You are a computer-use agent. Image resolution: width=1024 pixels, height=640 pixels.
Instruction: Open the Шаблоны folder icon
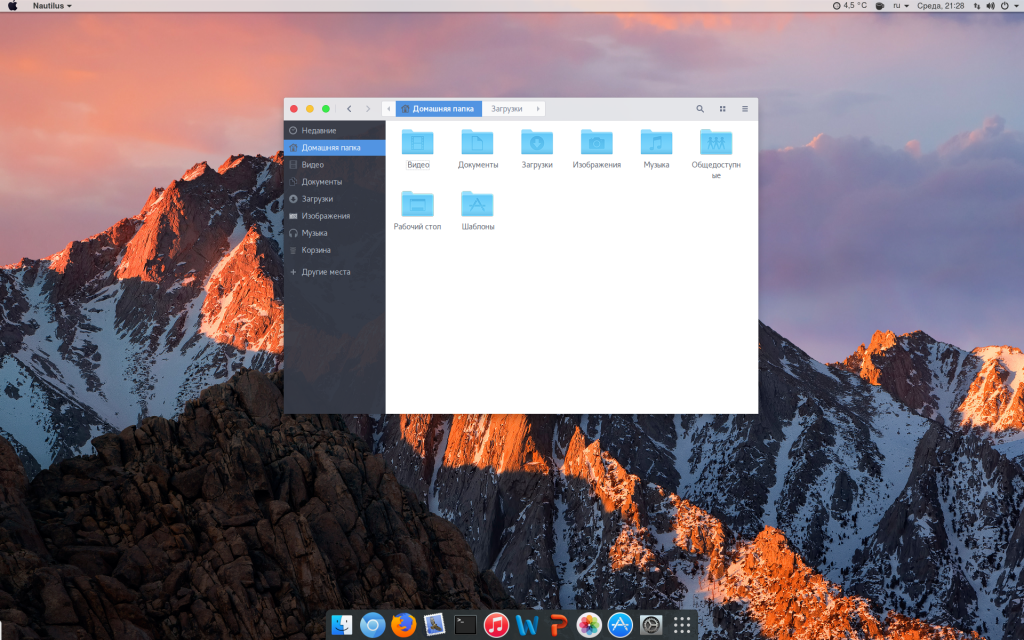point(477,204)
